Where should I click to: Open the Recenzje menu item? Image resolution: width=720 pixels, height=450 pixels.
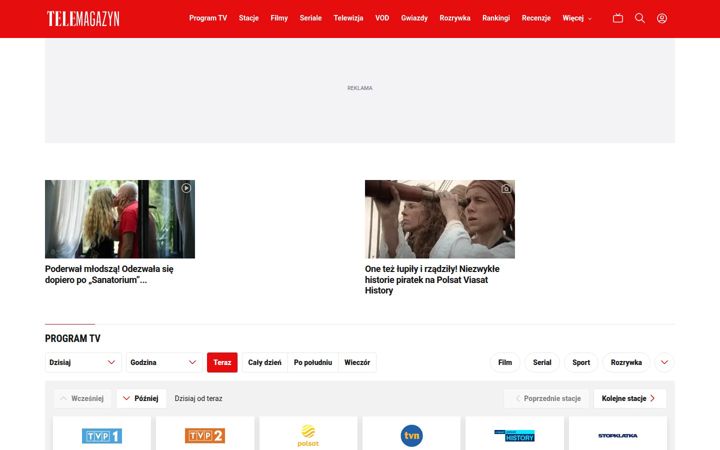536,18
